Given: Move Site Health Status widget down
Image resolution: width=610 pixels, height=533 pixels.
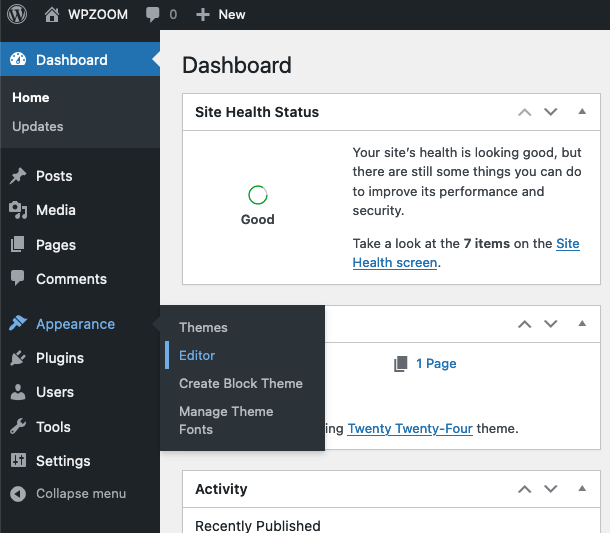Looking at the screenshot, I should coord(550,112).
